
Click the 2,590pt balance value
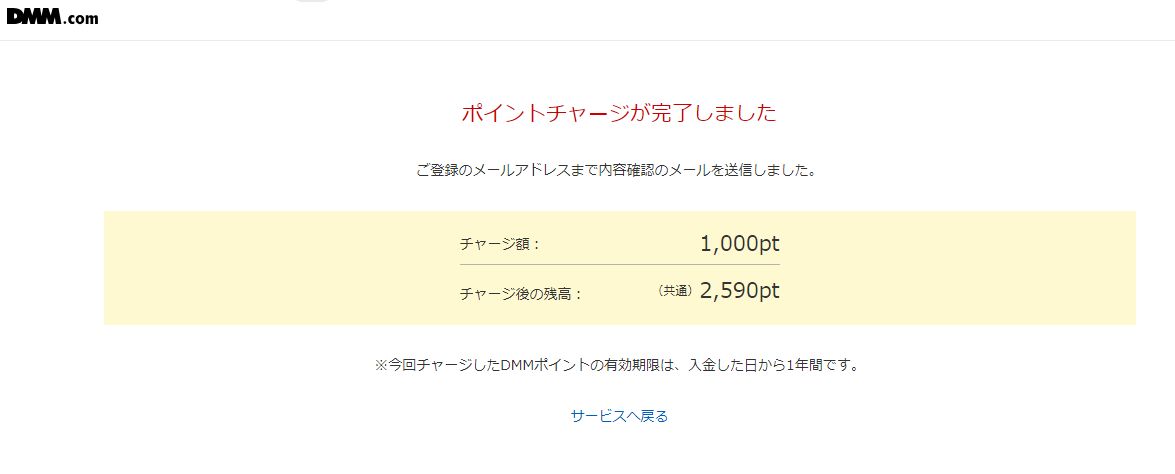click(740, 291)
